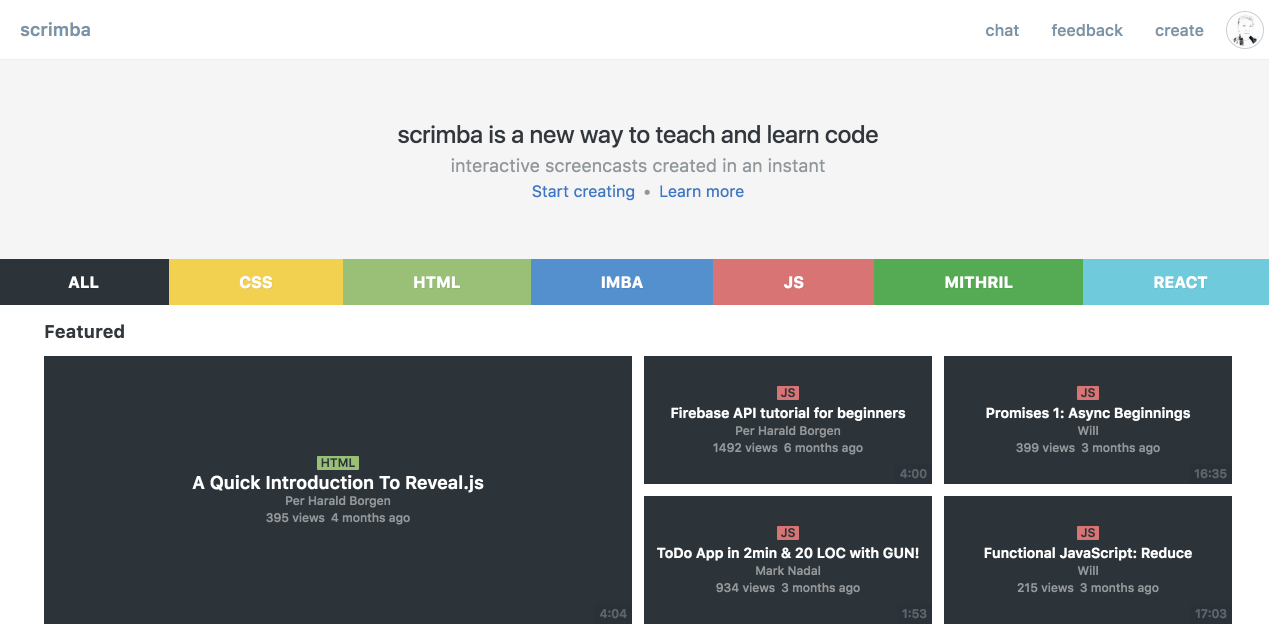
Task: Open ToDo App in 2min screencast
Action: click(x=788, y=553)
